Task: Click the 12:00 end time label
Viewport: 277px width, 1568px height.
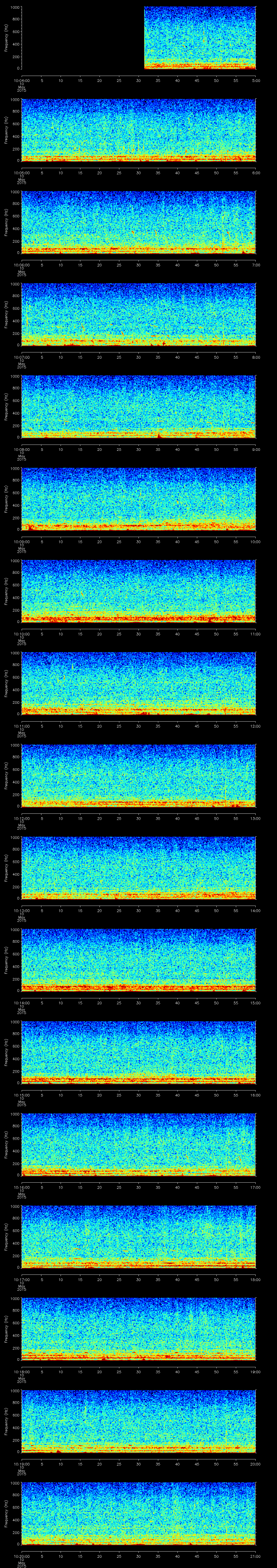Action: 256,726
